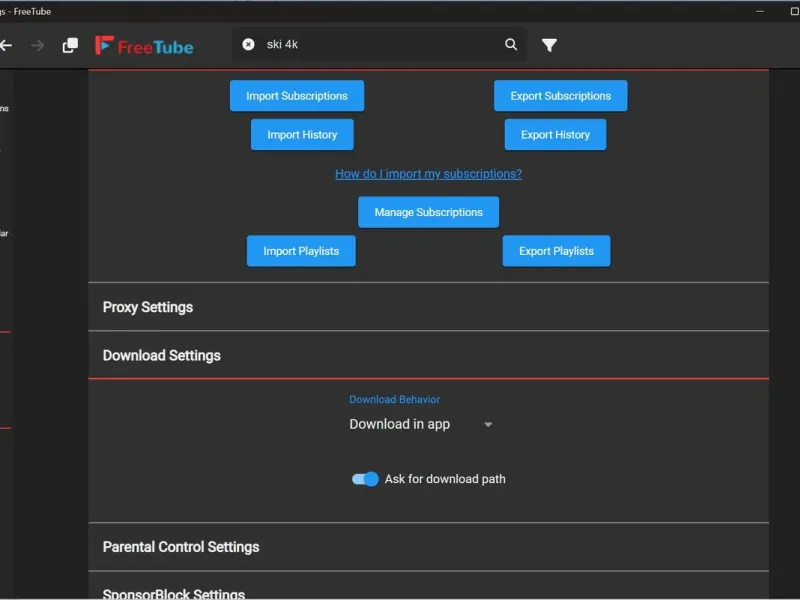Open the Download Behavior dropdown
This screenshot has width=800, height=600.
point(421,424)
